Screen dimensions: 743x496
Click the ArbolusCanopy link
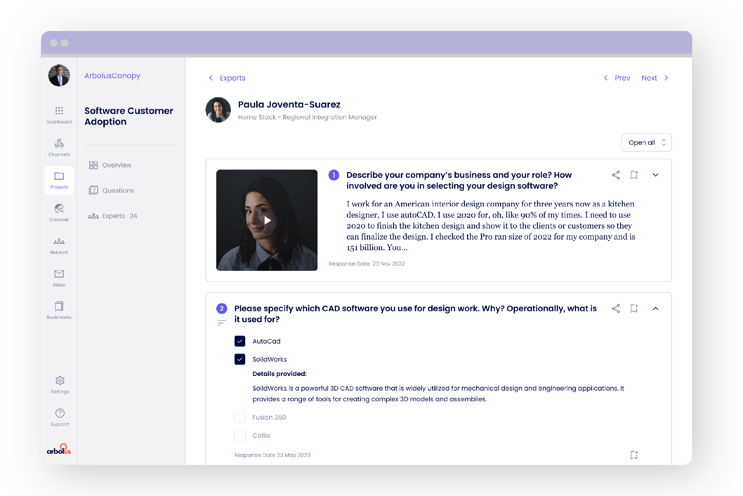pyautogui.click(x=112, y=76)
